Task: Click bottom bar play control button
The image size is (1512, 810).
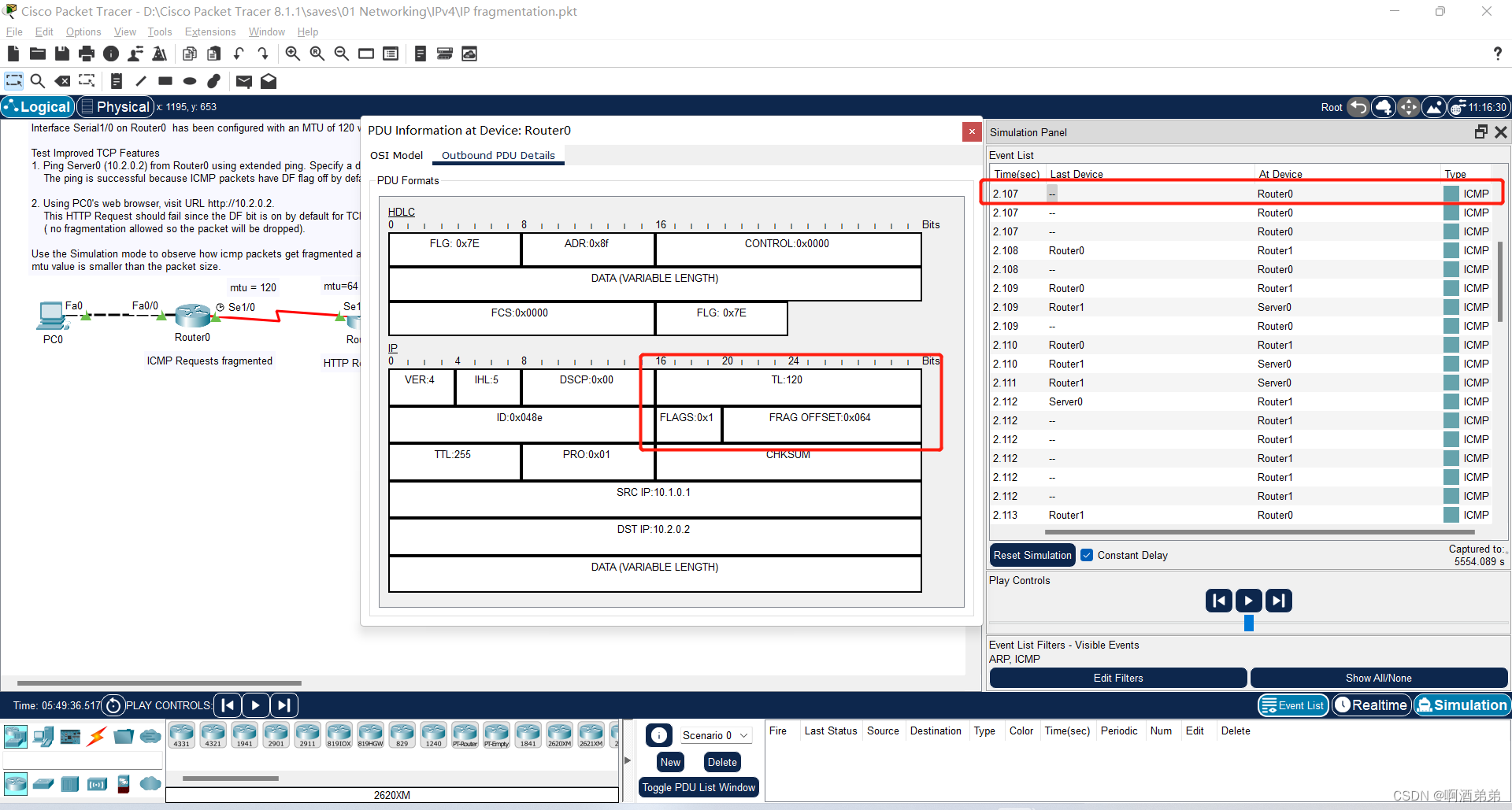Action: coord(255,705)
